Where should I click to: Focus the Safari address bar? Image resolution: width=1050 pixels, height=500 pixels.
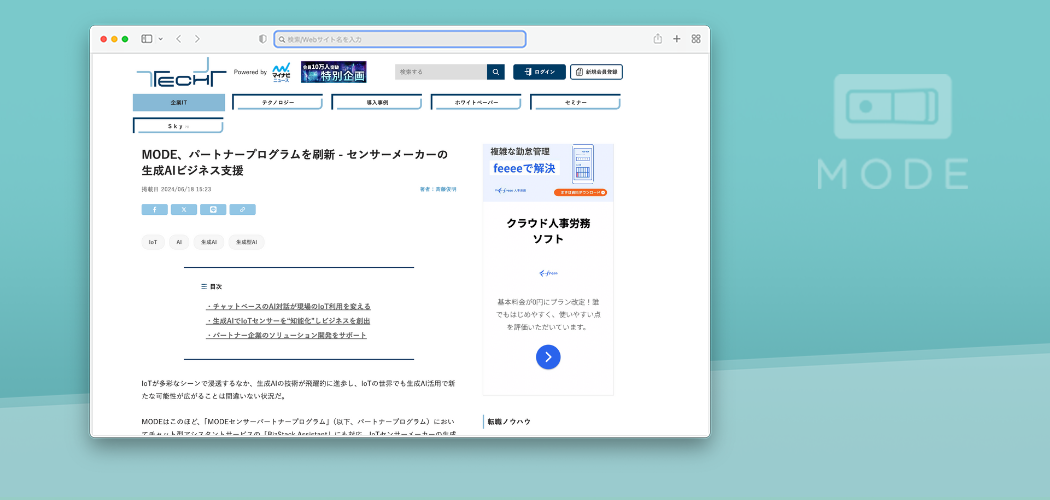click(x=400, y=39)
